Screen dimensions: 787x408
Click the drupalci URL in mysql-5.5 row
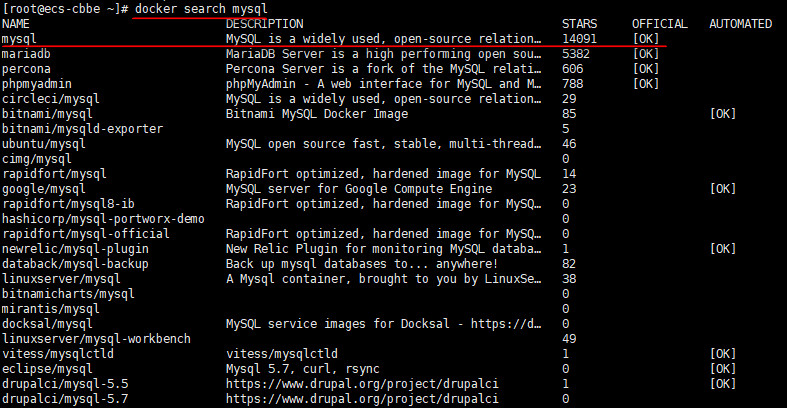pos(362,384)
